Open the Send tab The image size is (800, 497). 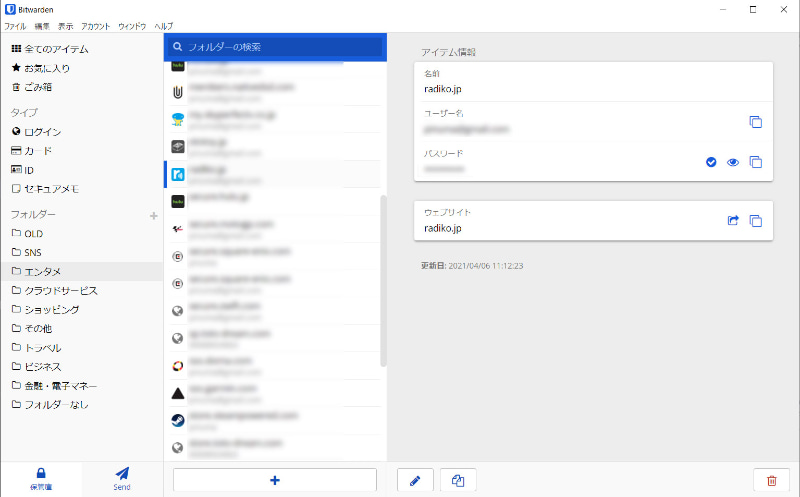122,479
